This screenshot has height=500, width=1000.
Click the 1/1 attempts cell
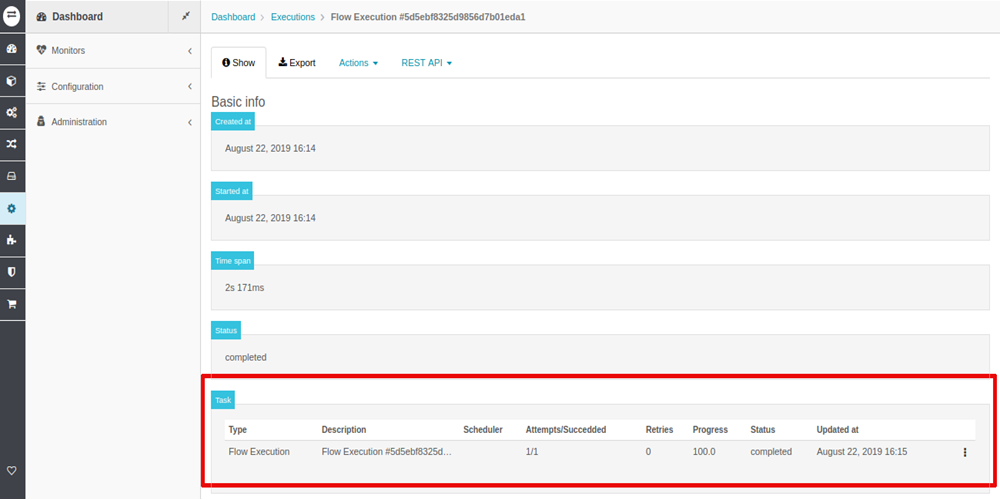coord(531,452)
